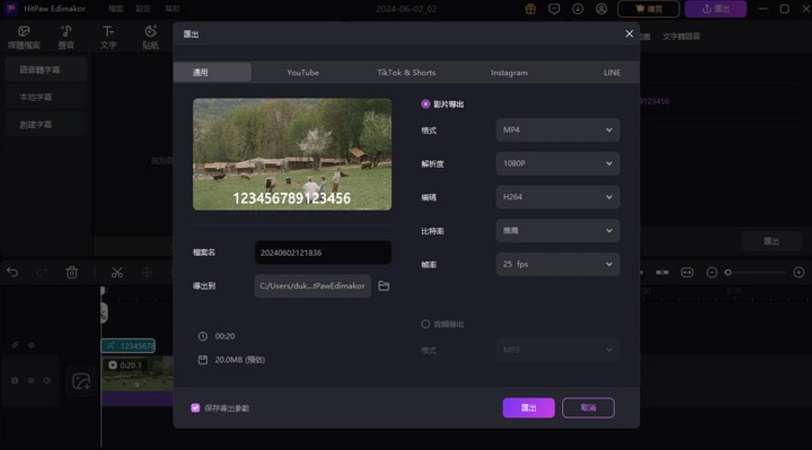Select the 影片導出 video export radio button

click(426, 104)
